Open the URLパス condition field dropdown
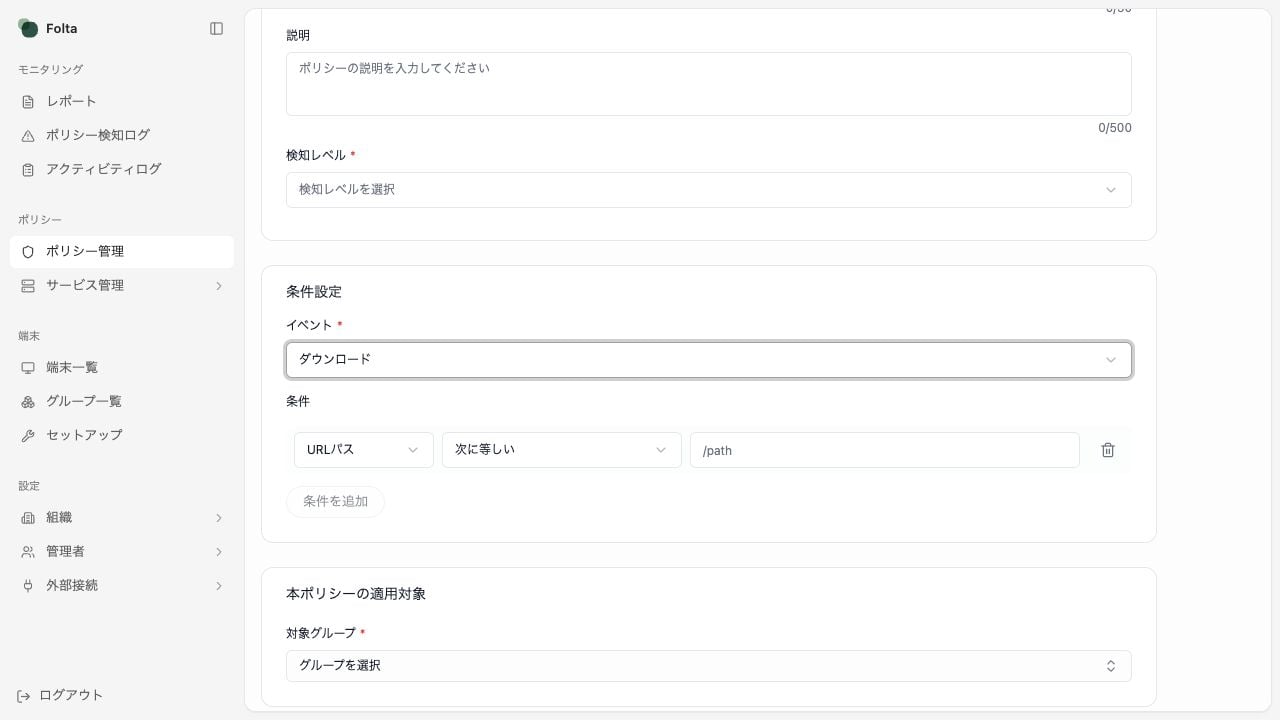This screenshot has height=720, width=1280. coord(364,450)
